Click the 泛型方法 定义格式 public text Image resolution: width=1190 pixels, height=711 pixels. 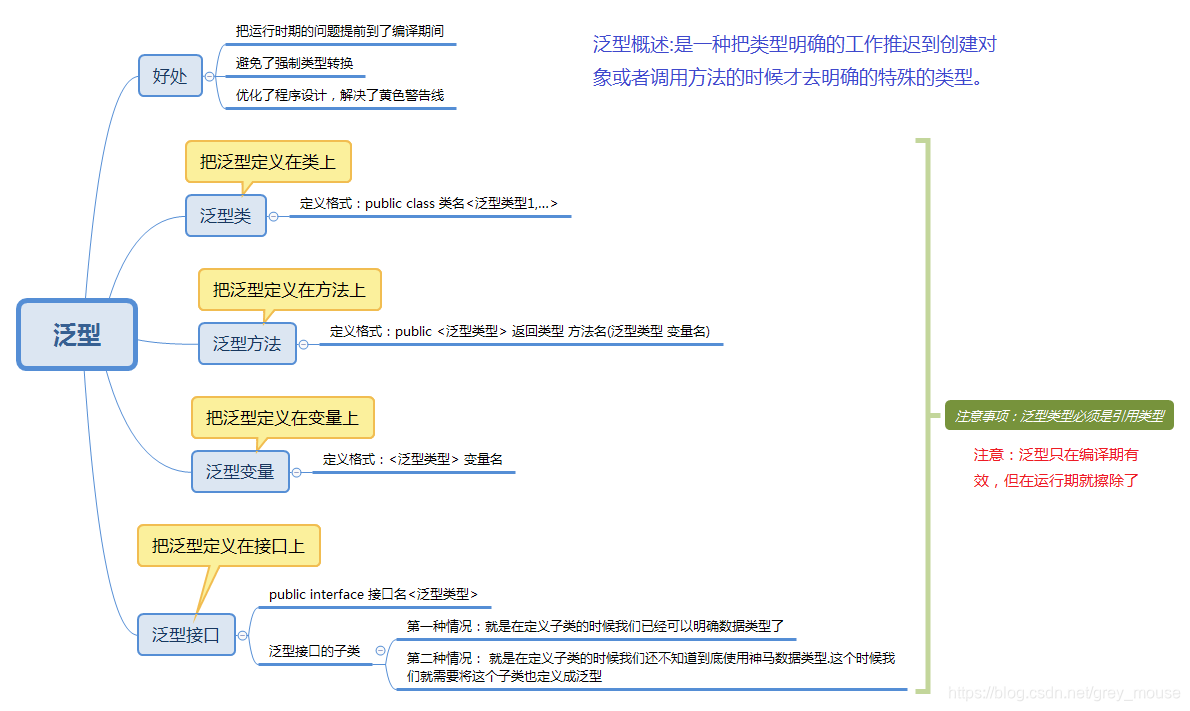[520, 331]
